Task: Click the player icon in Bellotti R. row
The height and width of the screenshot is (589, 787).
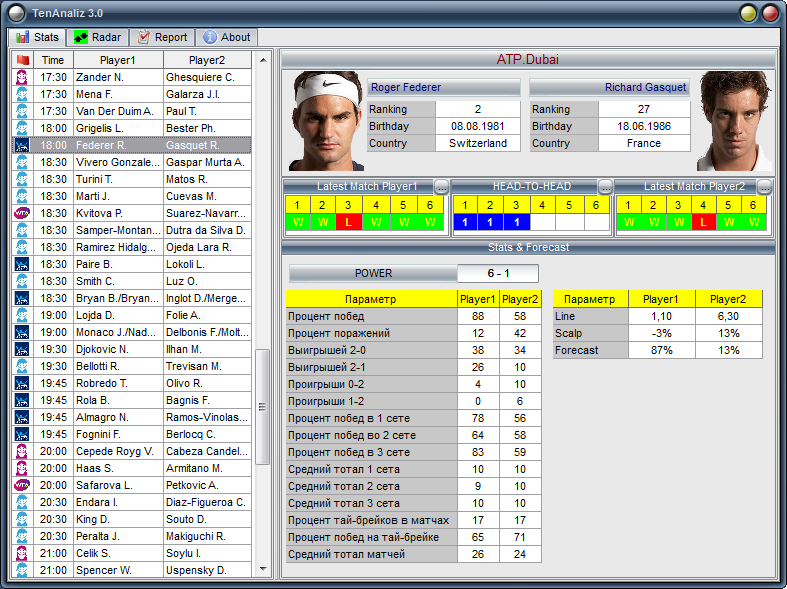Action: [x=22, y=367]
